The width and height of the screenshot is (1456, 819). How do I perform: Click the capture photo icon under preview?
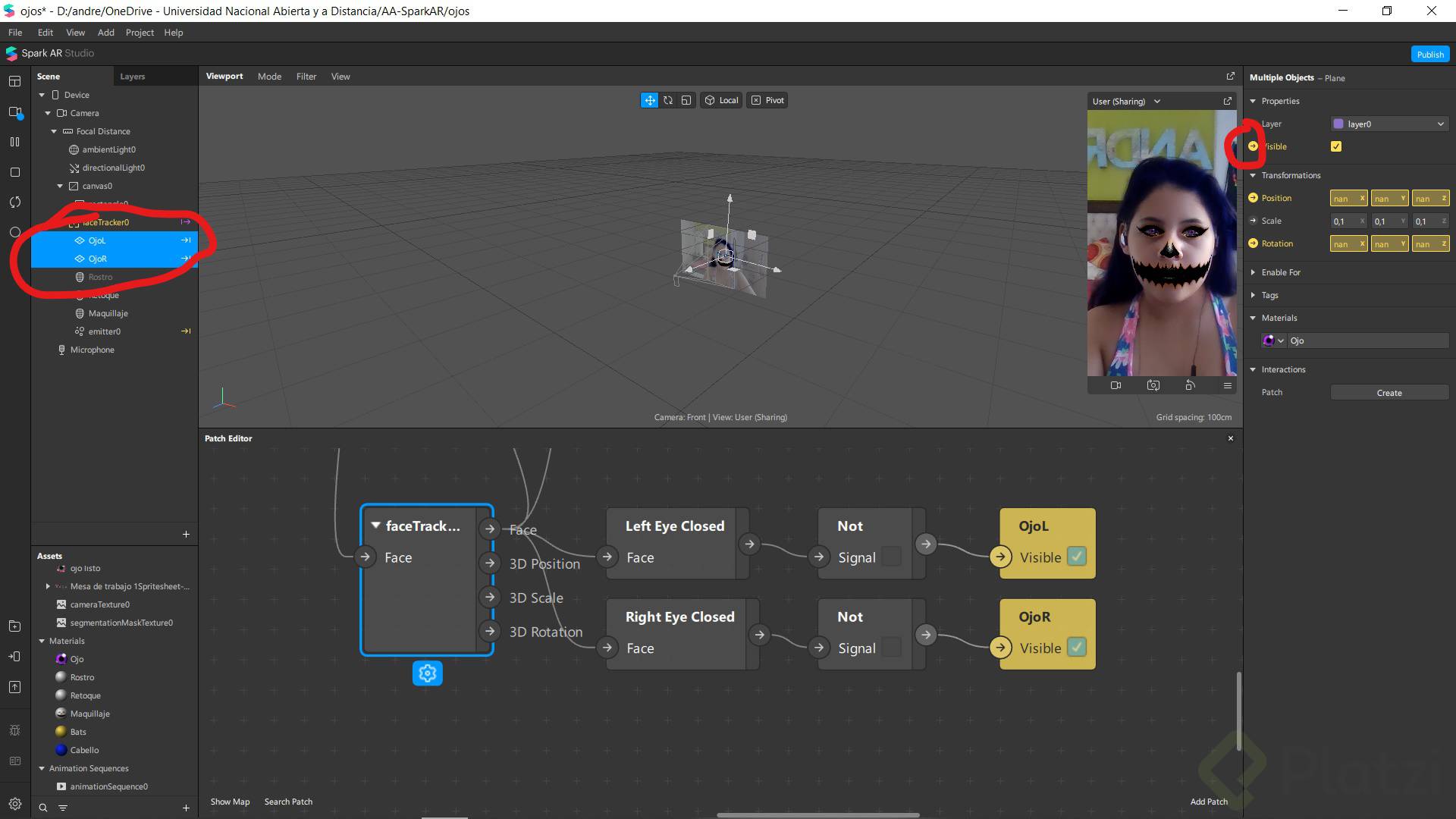click(1153, 385)
